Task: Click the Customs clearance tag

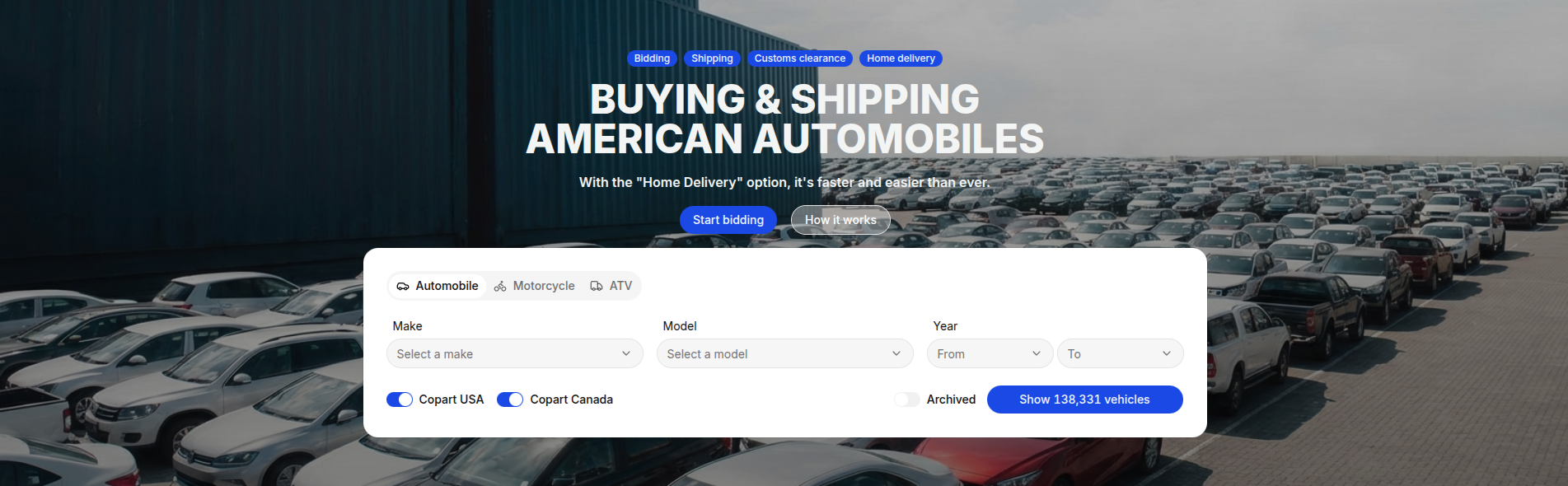Action: 799,58
